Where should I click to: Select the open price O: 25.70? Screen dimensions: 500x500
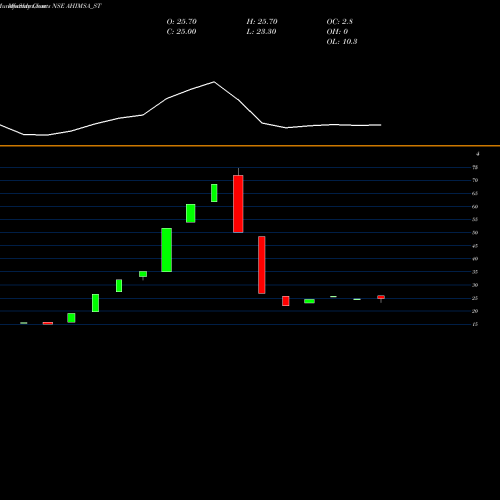182,22
